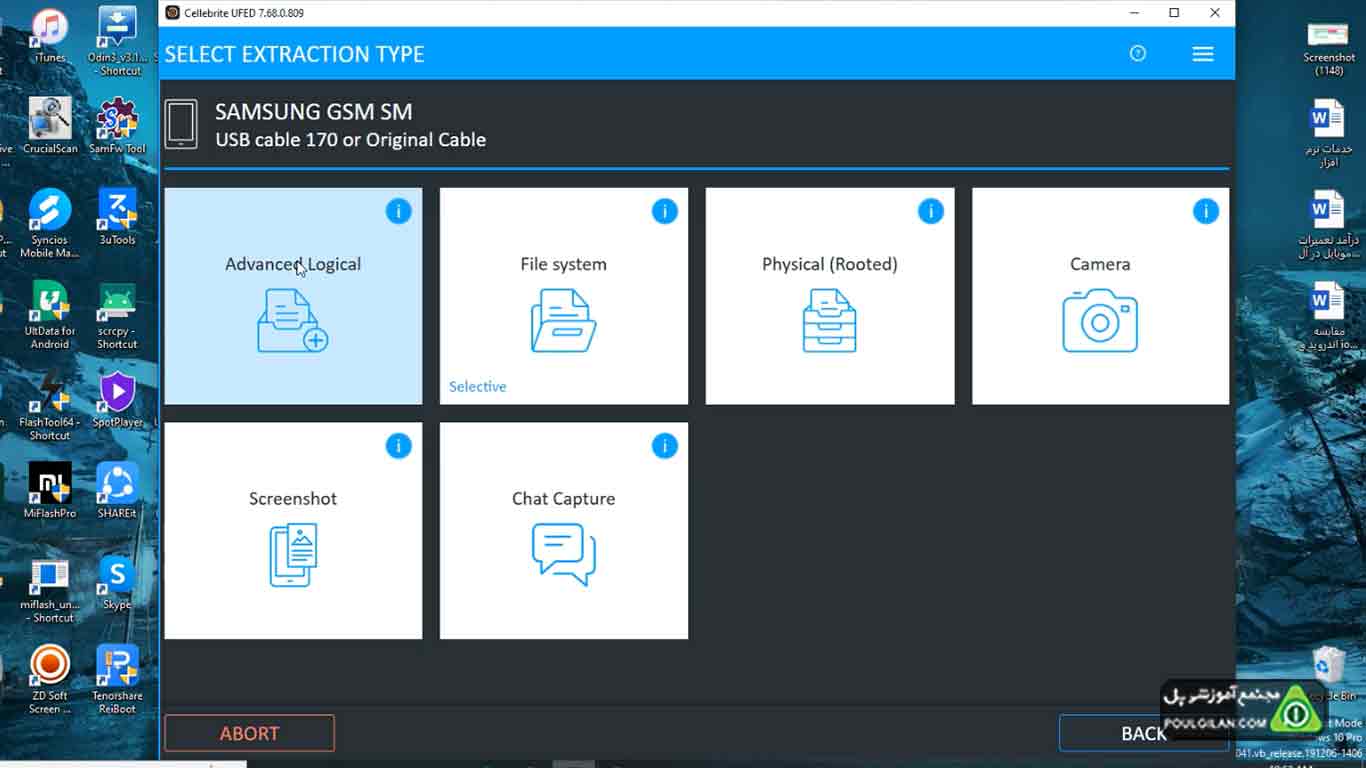The image size is (1366, 768).
Task: Show info for Advanced Logical
Action: pos(398,211)
